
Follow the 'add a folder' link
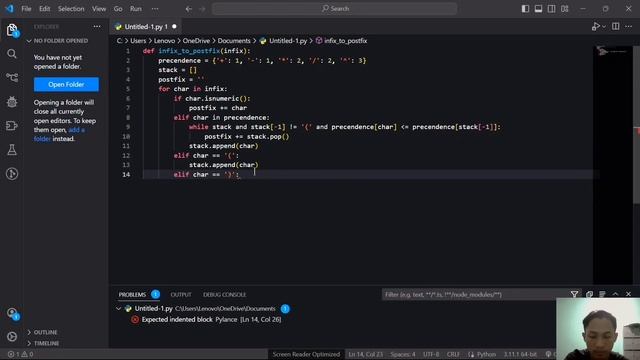pyautogui.click(x=59, y=134)
